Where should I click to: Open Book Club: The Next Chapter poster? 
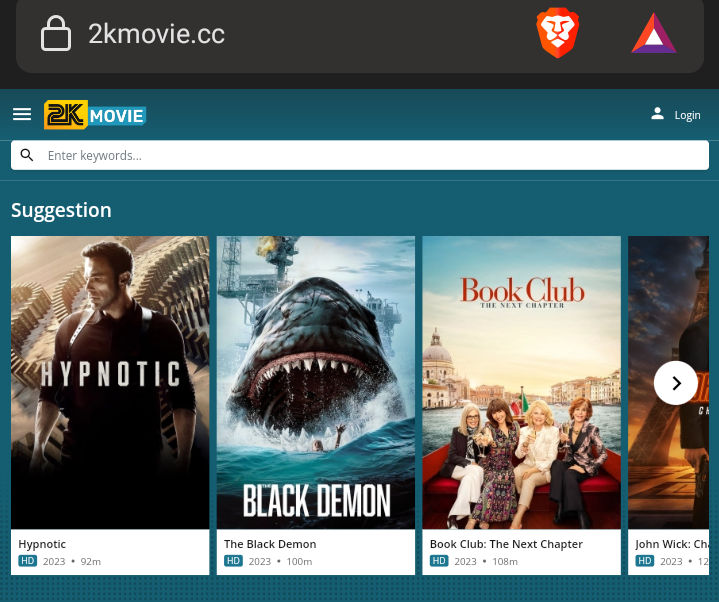pos(521,382)
